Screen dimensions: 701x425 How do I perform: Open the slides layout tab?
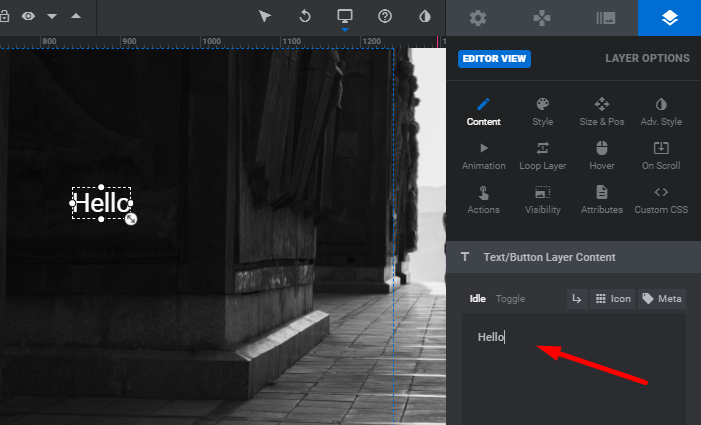605,18
